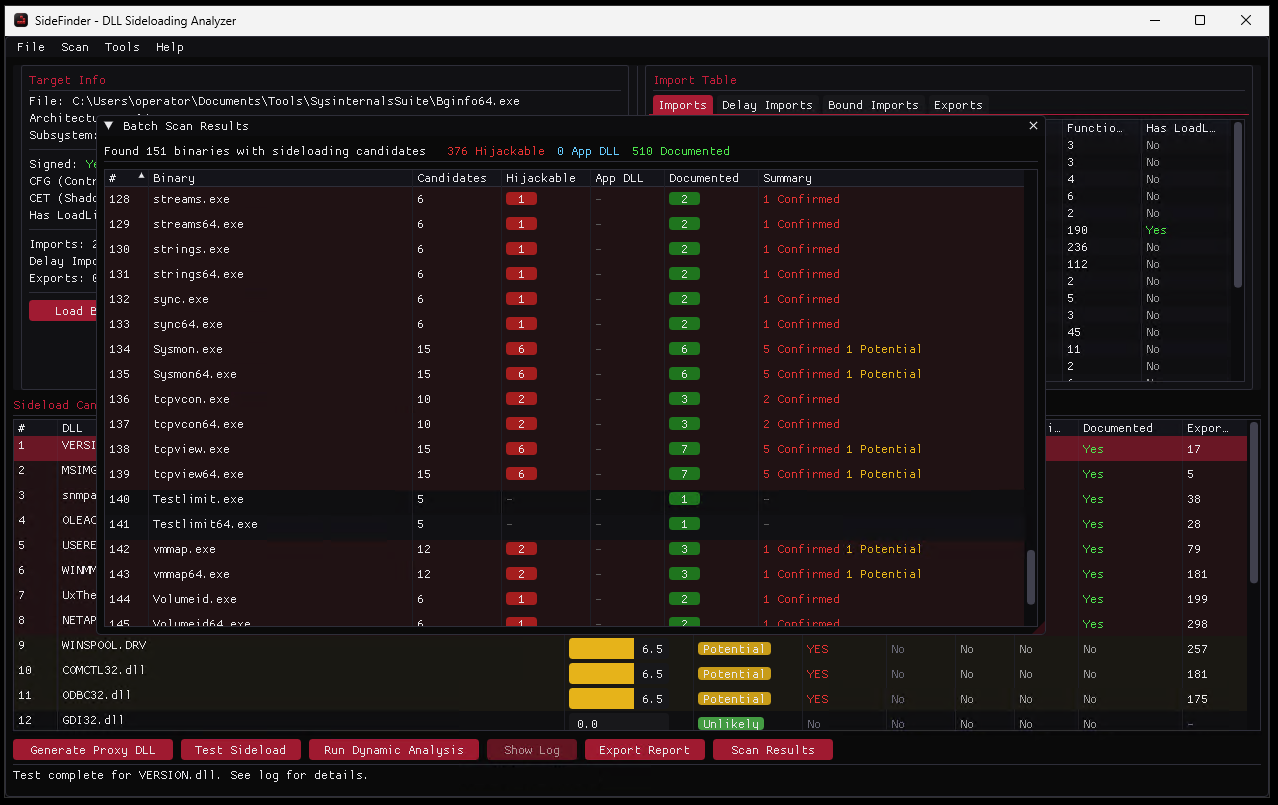
Task: Sort batch results by # column
Action: (x=125, y=178)
